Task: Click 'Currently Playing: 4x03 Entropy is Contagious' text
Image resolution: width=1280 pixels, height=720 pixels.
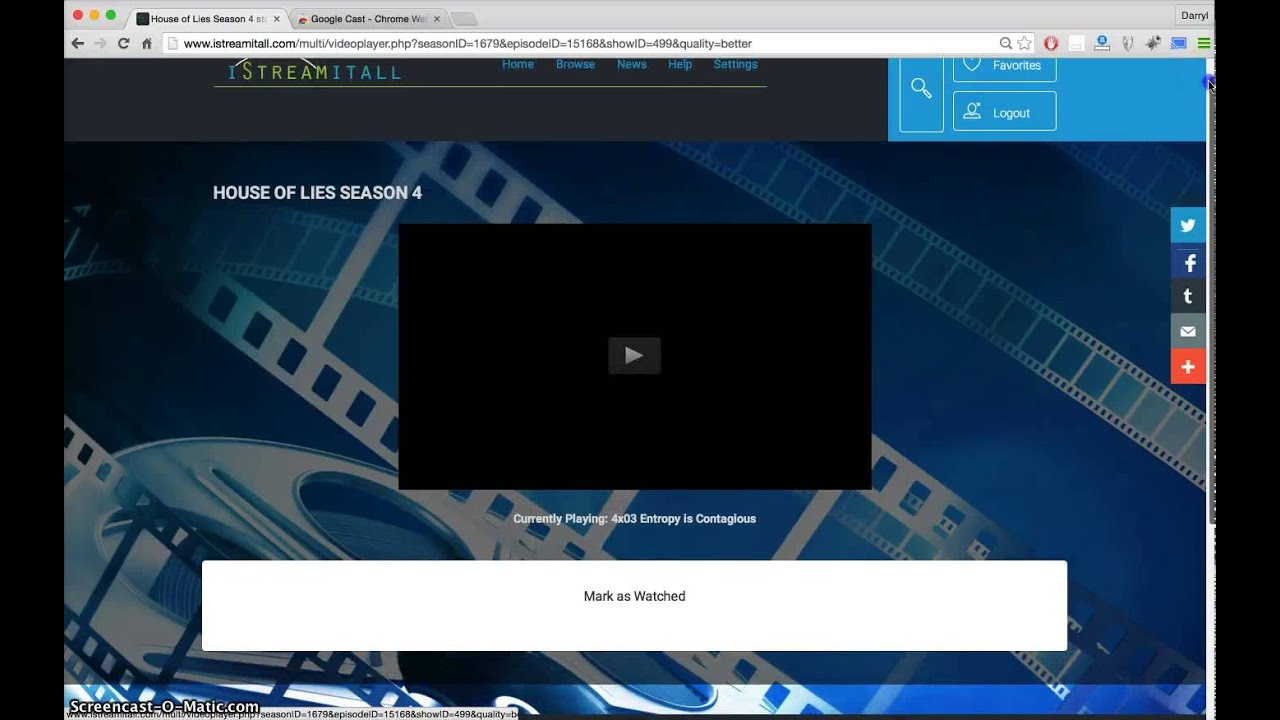Action: (634, 518)
